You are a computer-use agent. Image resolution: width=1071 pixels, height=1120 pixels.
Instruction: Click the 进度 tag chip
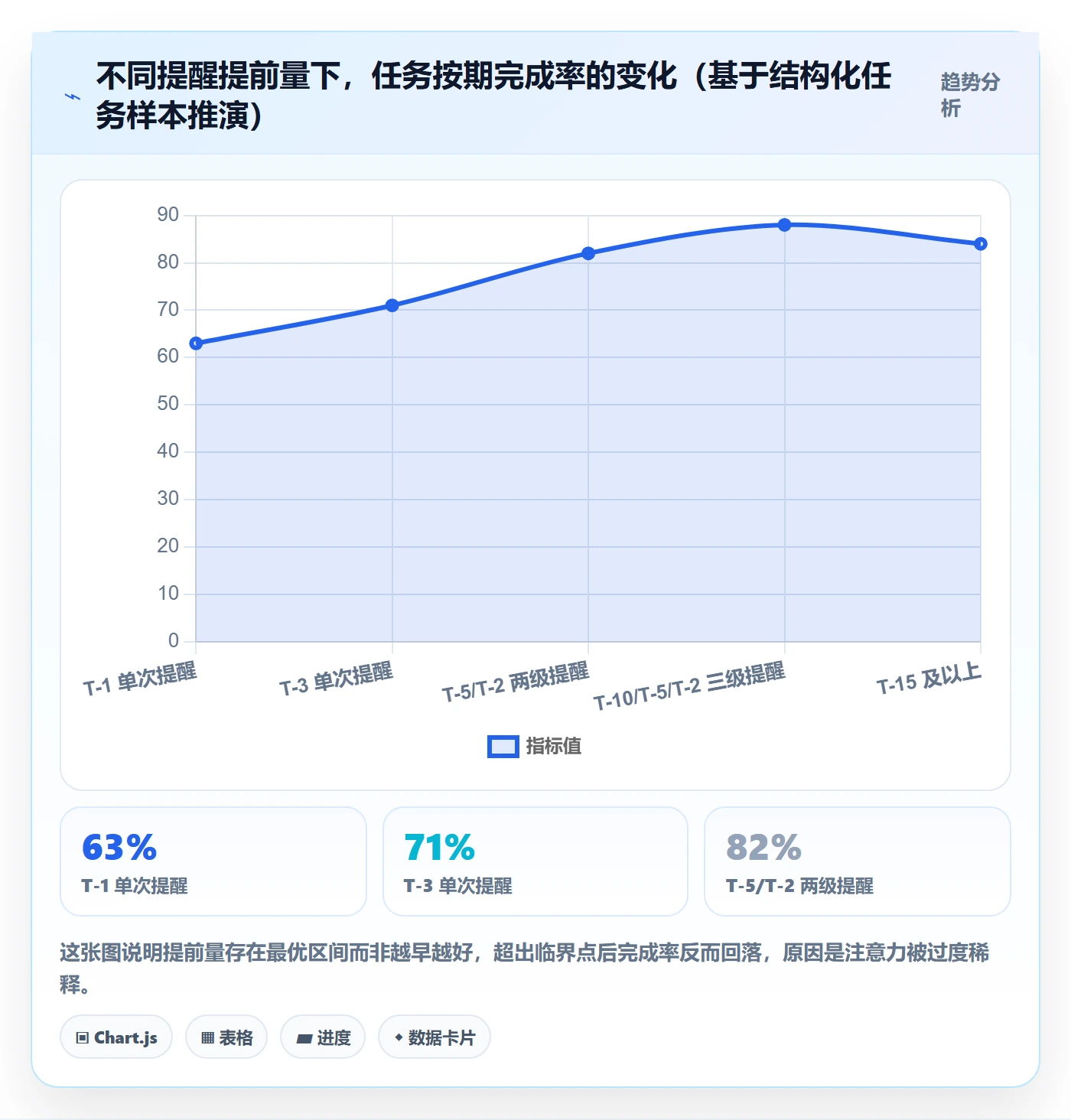323,1037
